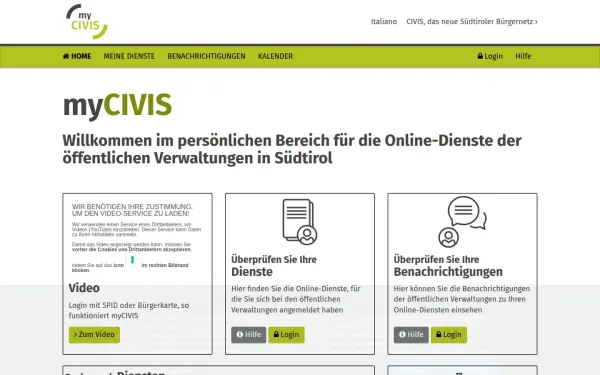Click the video consent notice 'WIR BENÖTIGEN IHRE ZUSTIMMUNG'
This screenshot has width=600, height=375.
(x=132, y=210)
